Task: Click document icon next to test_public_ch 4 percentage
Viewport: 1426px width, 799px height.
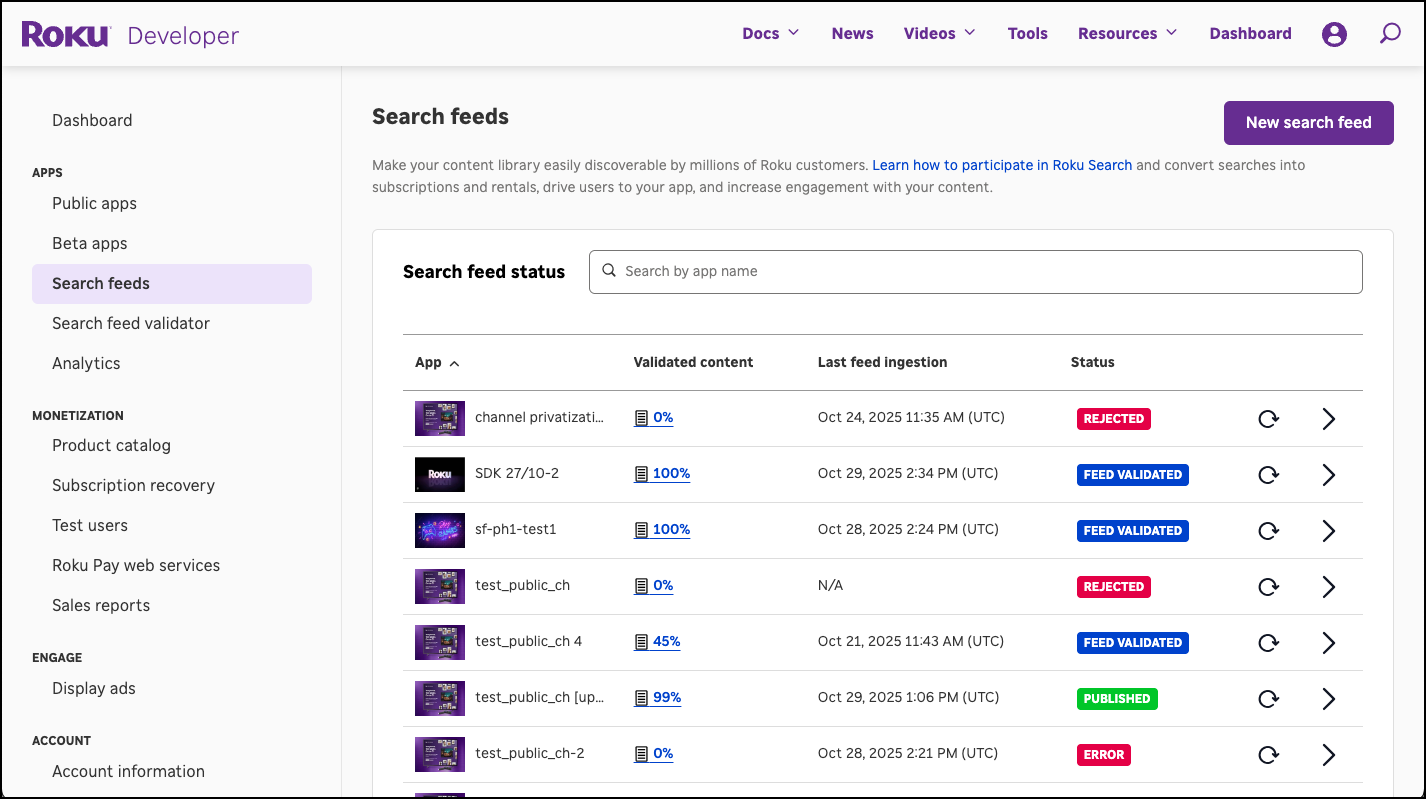Action: 641,641
